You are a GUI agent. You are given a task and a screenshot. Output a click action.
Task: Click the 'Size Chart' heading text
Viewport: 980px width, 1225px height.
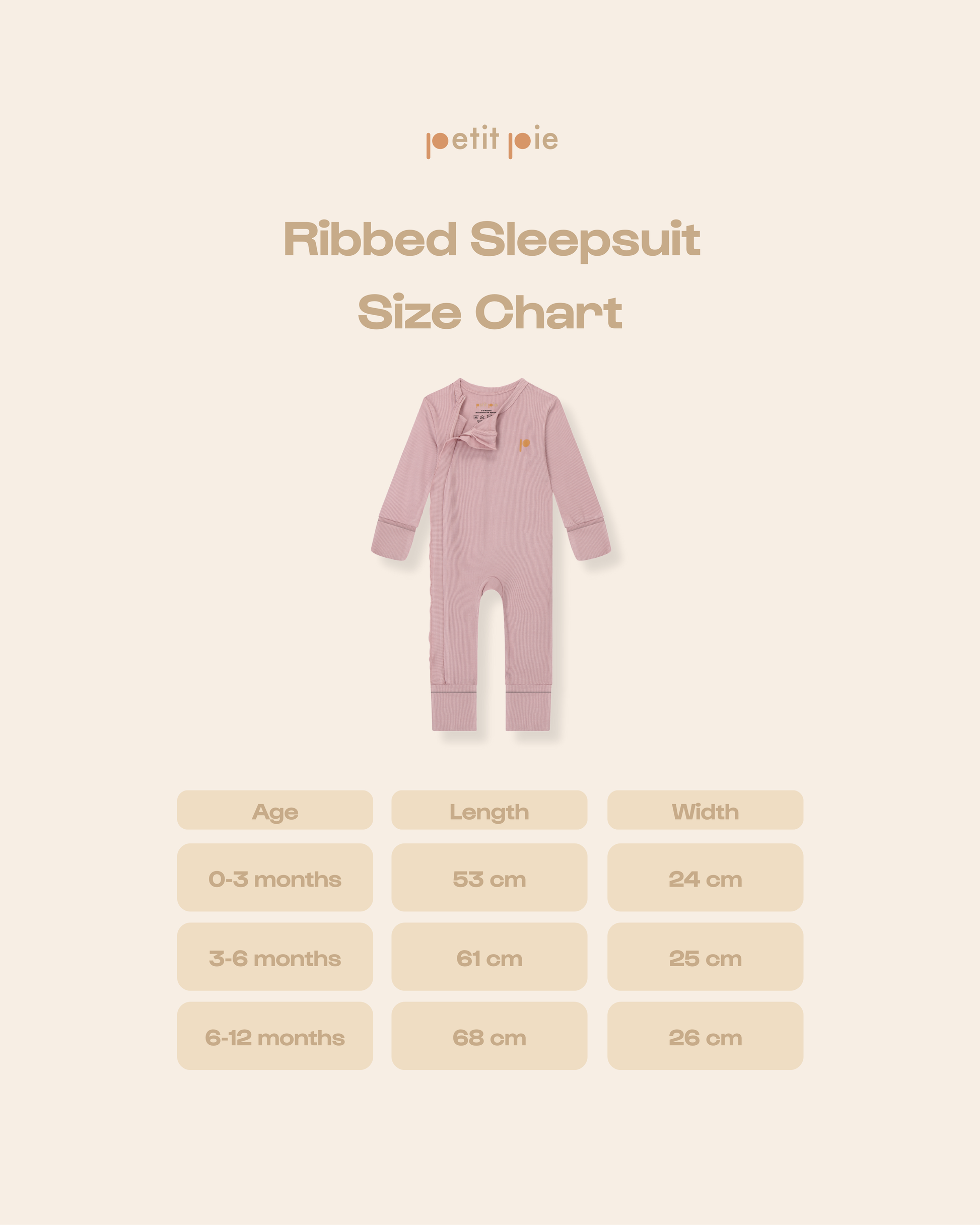(x=490, y=312)
